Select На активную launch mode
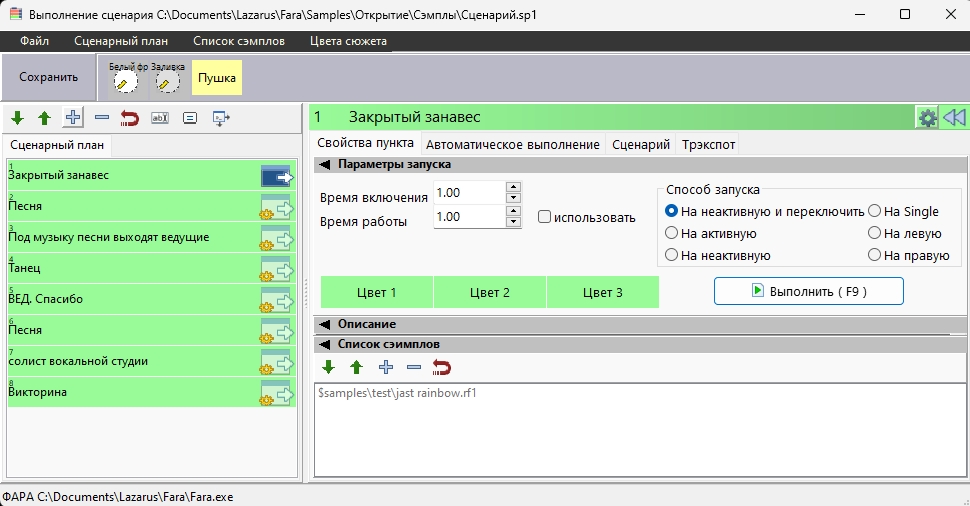This screenshot has height=506, width=970. (x=671, y=233)
